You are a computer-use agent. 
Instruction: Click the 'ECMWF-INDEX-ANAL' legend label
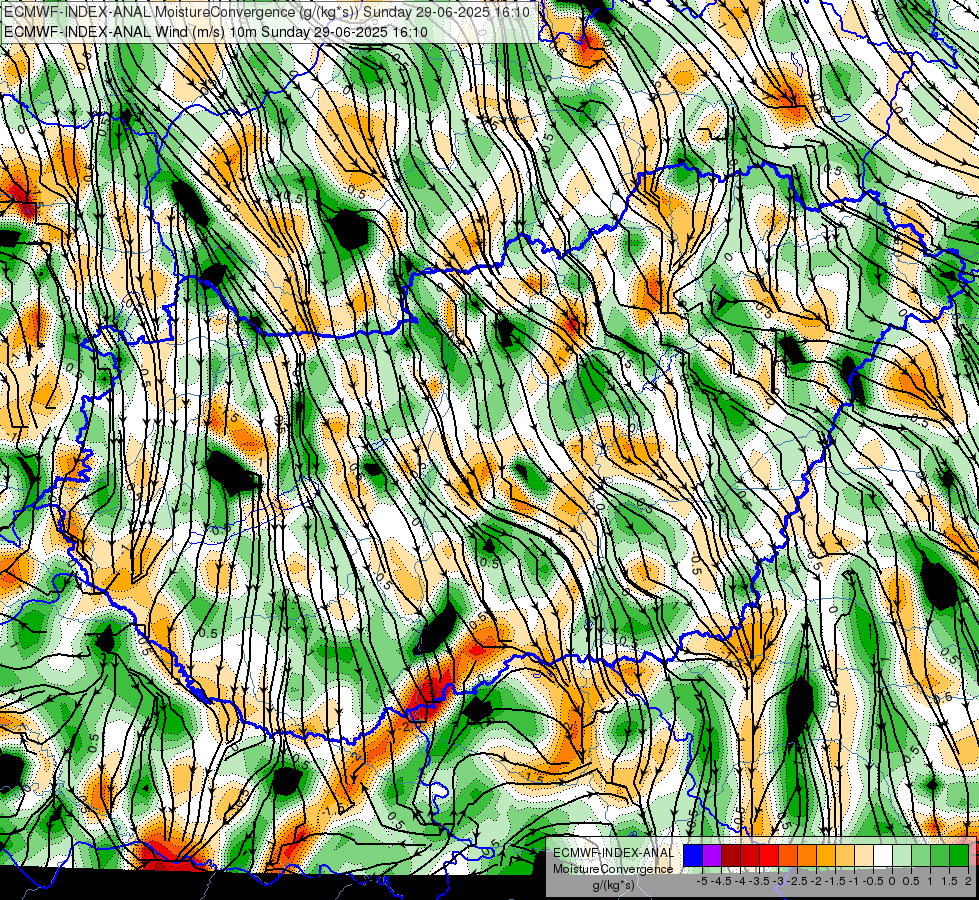614,853
